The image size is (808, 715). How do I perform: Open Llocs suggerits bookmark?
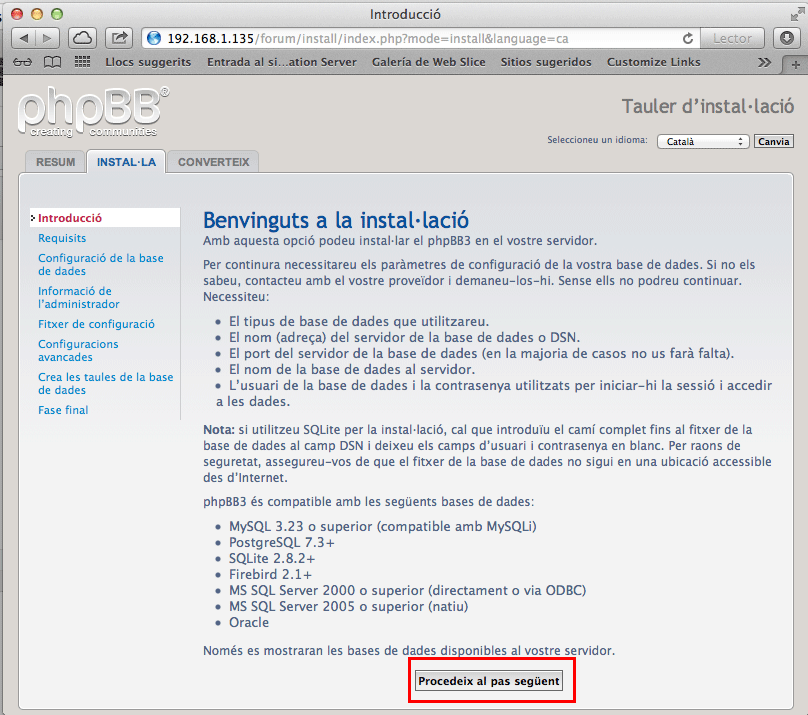click(x=148, y=62)
